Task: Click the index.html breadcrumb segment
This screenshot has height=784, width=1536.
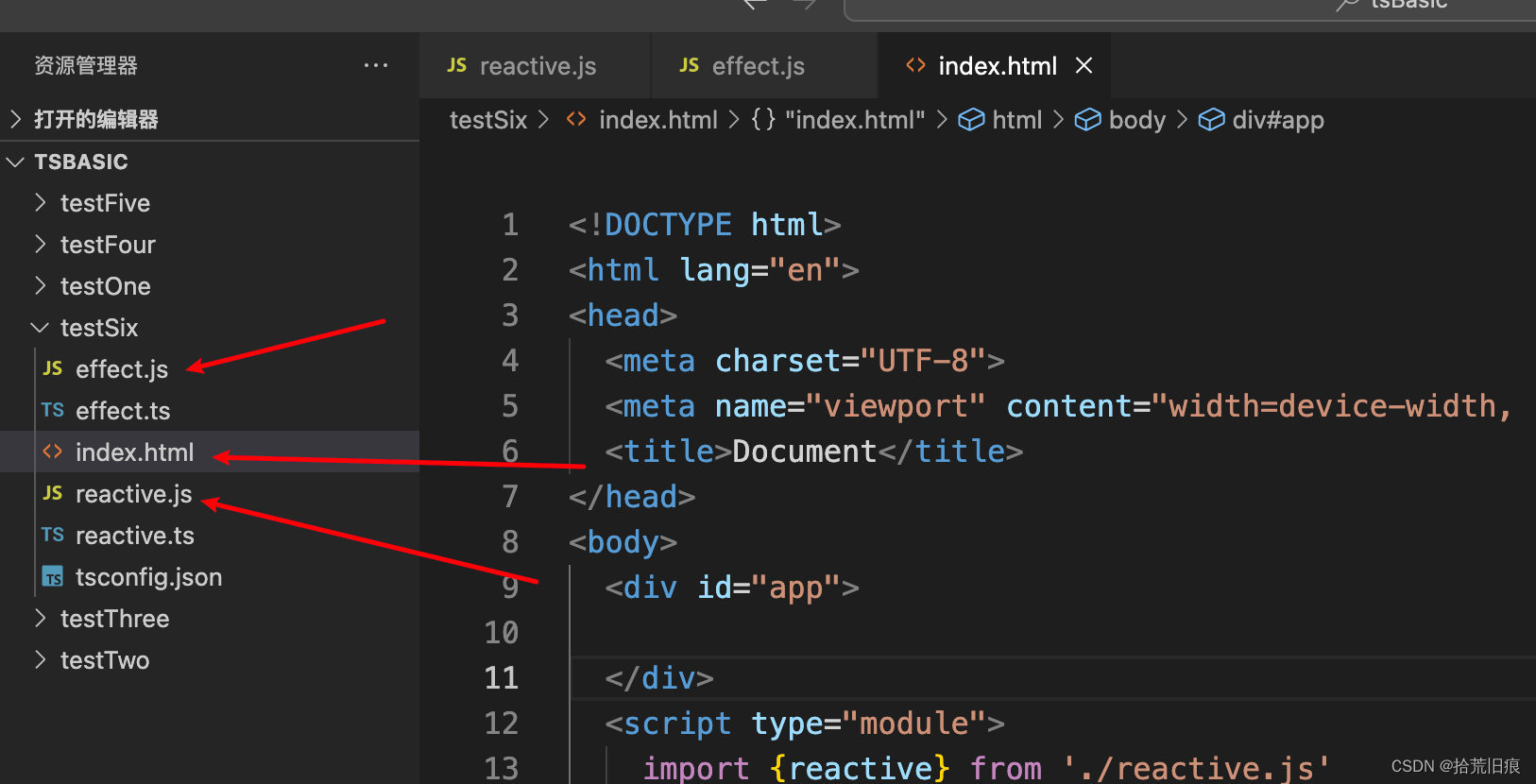Action: (x=658, y=120)
